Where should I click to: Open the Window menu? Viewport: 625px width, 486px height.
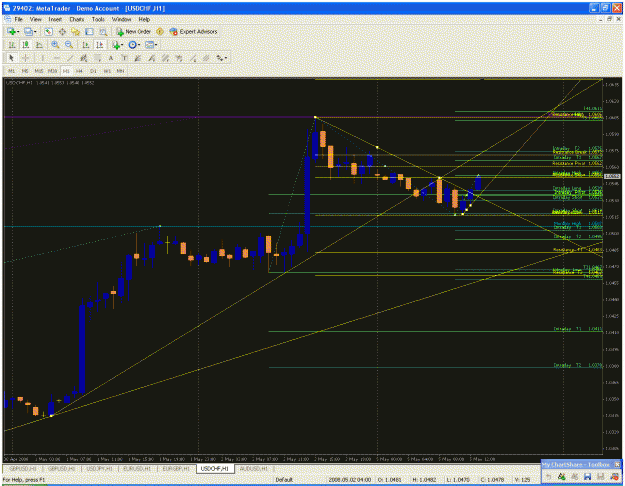click(121, 19)
